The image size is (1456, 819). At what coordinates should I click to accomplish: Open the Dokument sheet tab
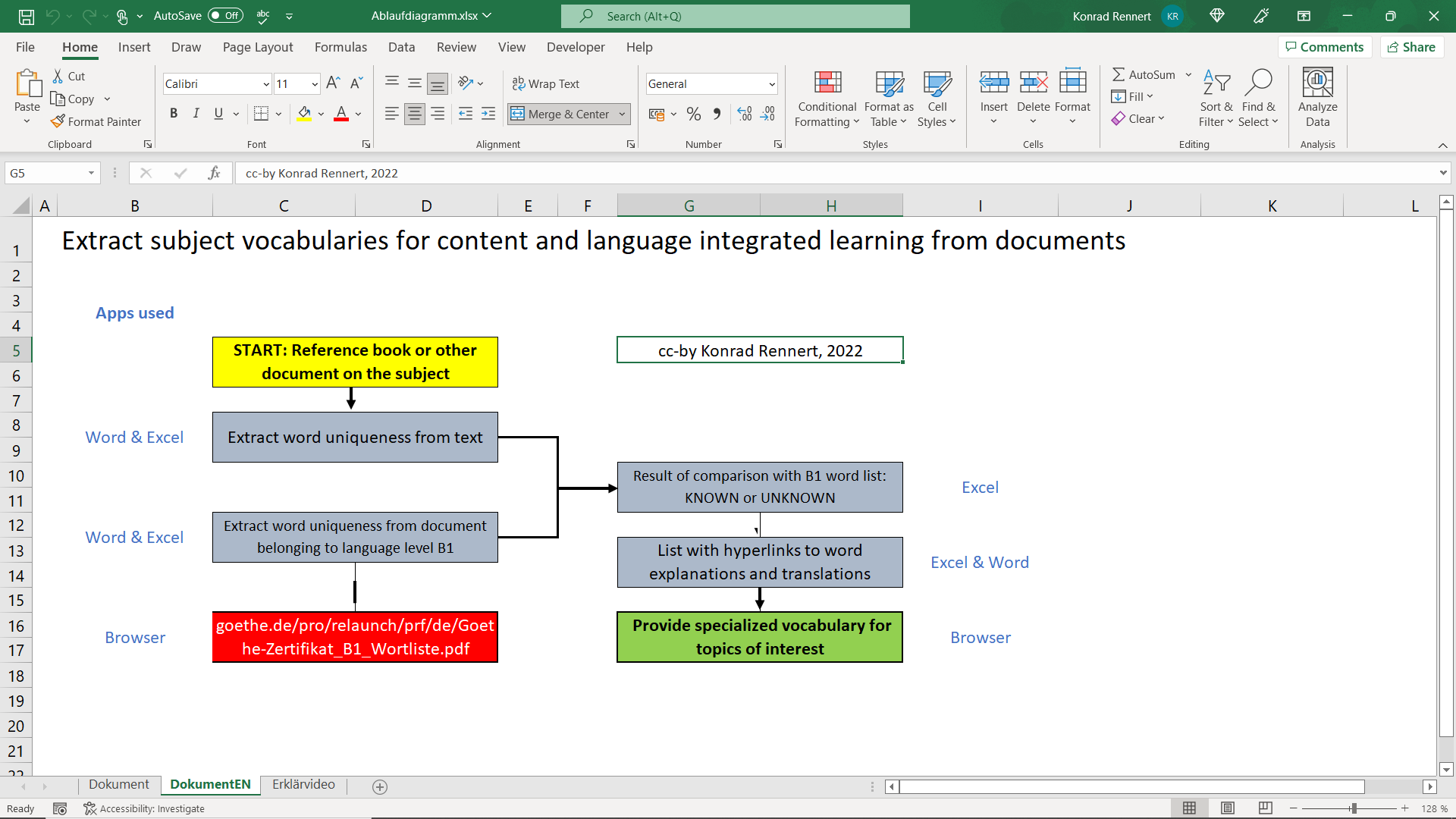pyautogui.click(x=119, y=784)
